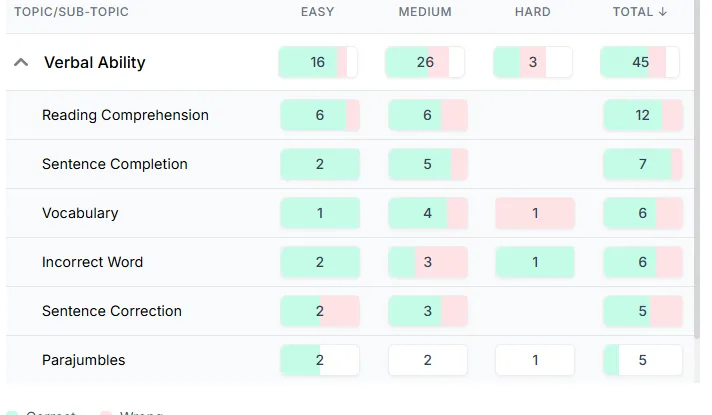Select the Vocabulary sub-topic
Screen dimensions: 712x415
click(80, 213)
